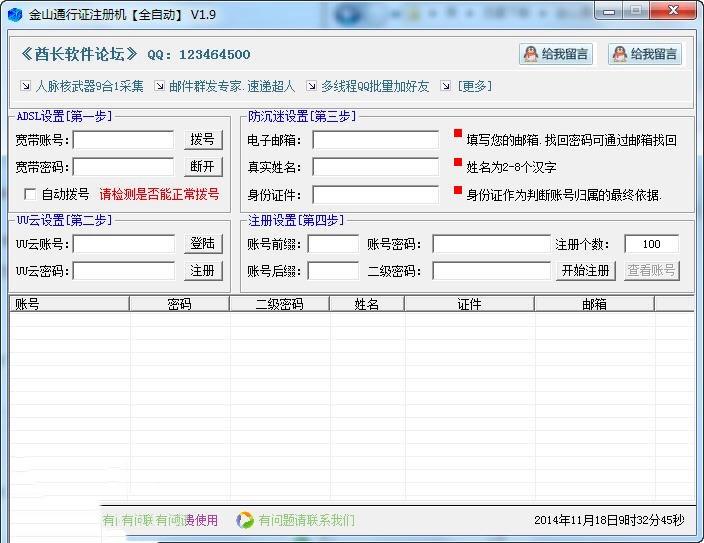
Task: Focus the 宽带账号 input field
Action: pyautogui.click(x=123, y=140)
